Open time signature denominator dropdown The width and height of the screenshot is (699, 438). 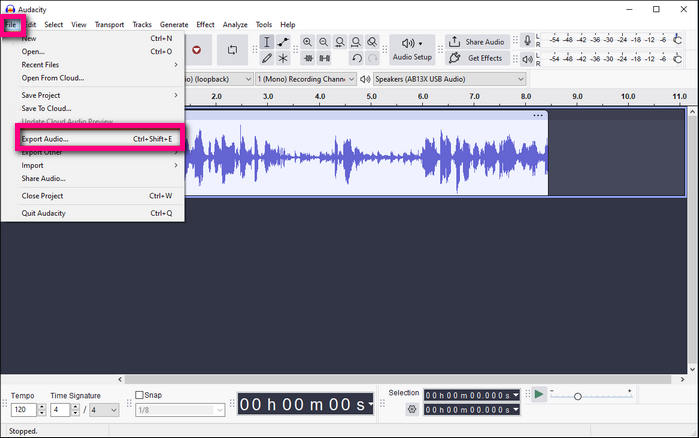104,409
